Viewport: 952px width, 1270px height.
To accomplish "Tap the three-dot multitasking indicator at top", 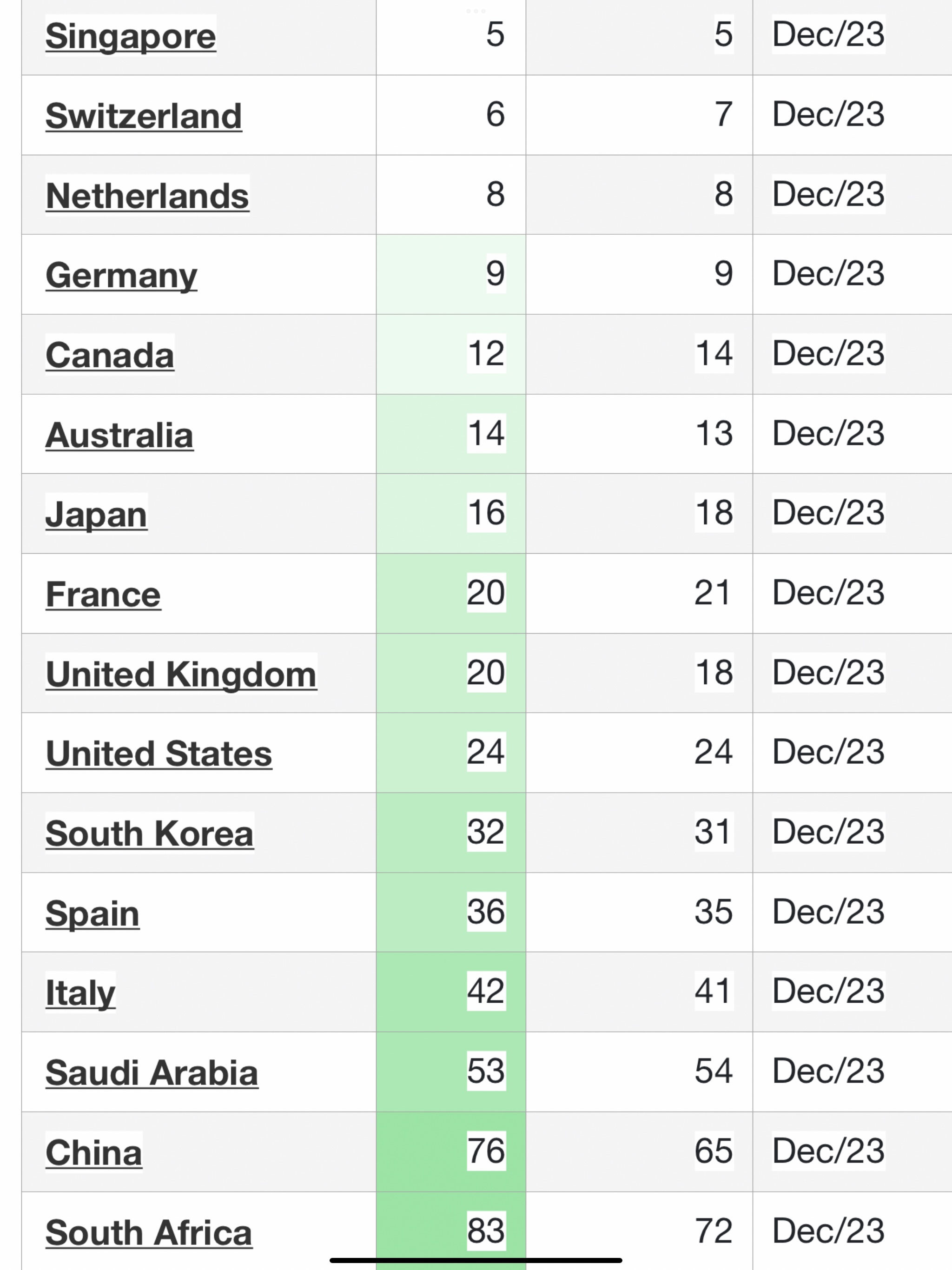I will 476,10.
